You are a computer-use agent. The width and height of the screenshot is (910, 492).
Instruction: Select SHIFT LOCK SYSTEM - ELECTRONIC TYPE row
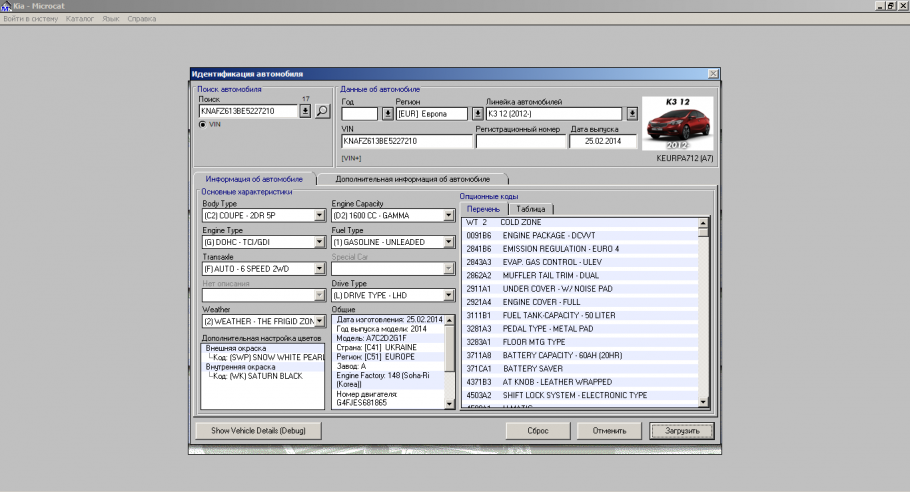[580, 396]
